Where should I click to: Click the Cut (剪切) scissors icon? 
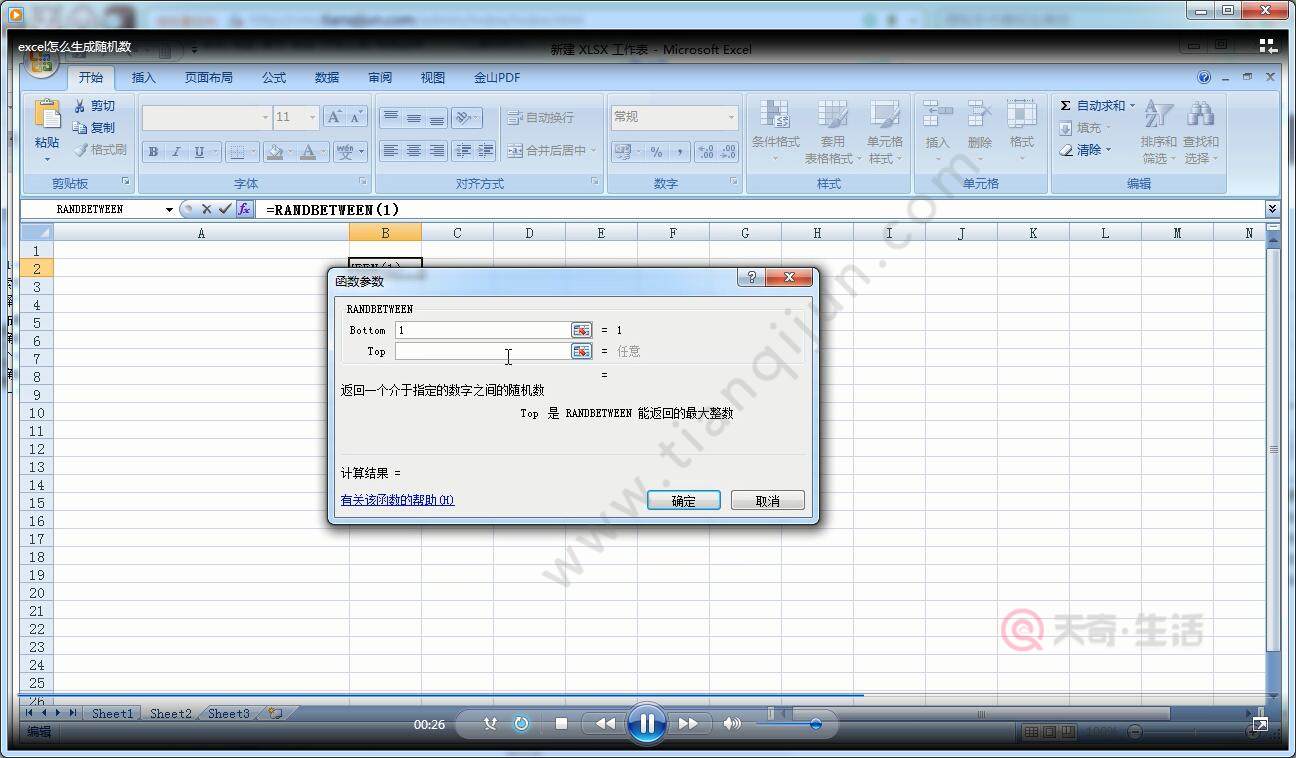(79, 106)
